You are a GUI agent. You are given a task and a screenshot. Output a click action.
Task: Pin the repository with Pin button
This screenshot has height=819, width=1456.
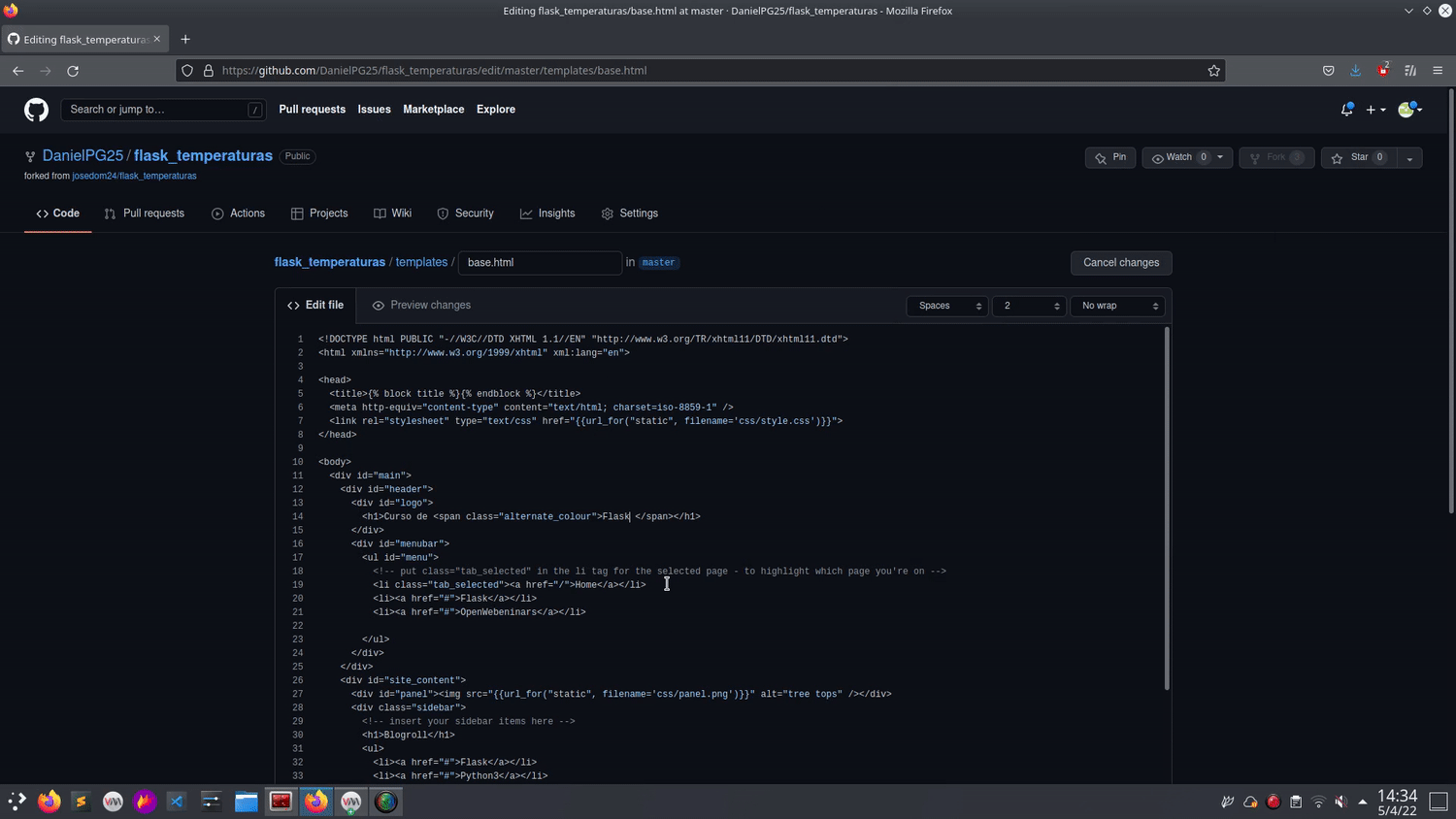(1110, 157)
